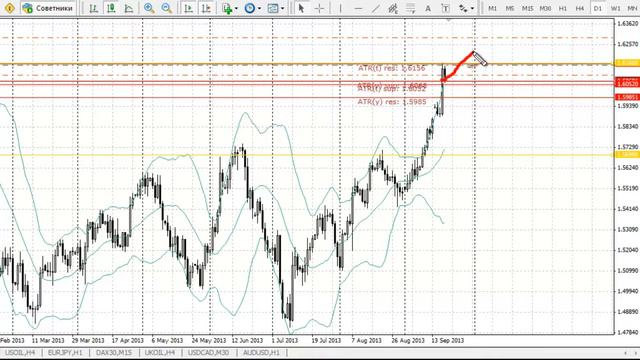The width and height of the screenshot is (640, 360).
Task: Select the D1 daily timeframe
Action: (x=598, y=8)
